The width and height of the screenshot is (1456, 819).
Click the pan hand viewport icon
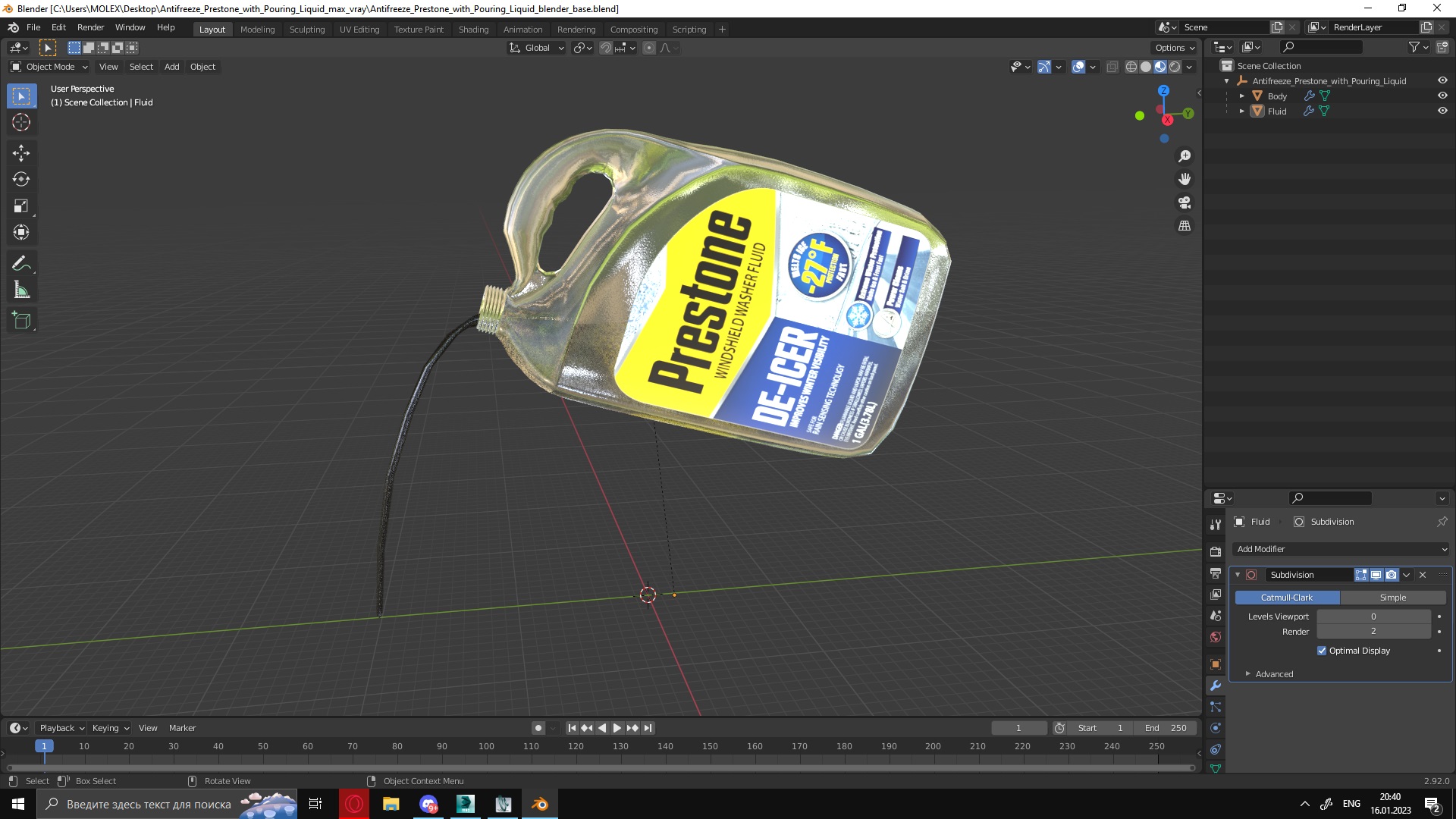coord(1185,180)
